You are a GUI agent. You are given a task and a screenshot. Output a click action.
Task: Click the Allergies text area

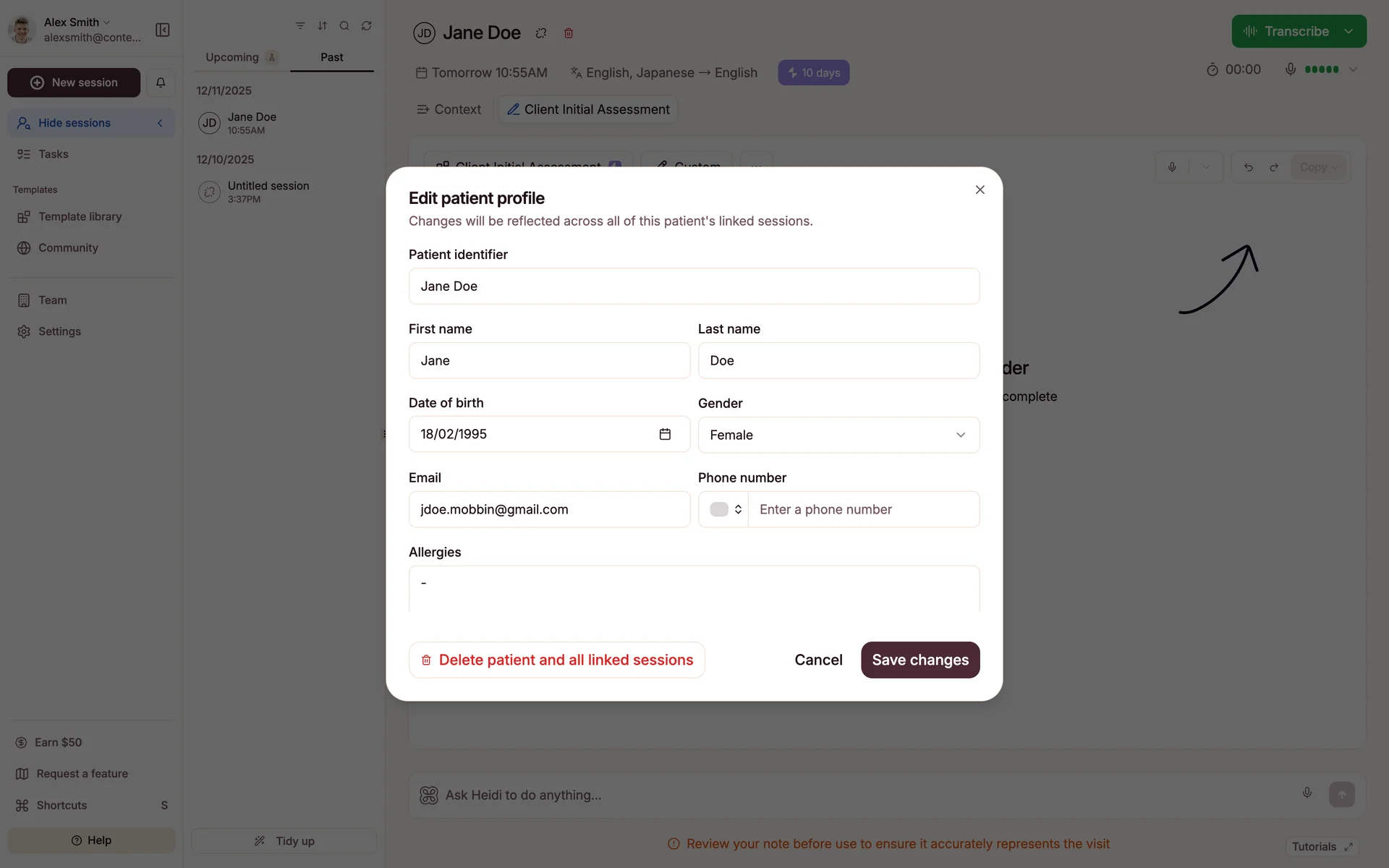(694, 589)
